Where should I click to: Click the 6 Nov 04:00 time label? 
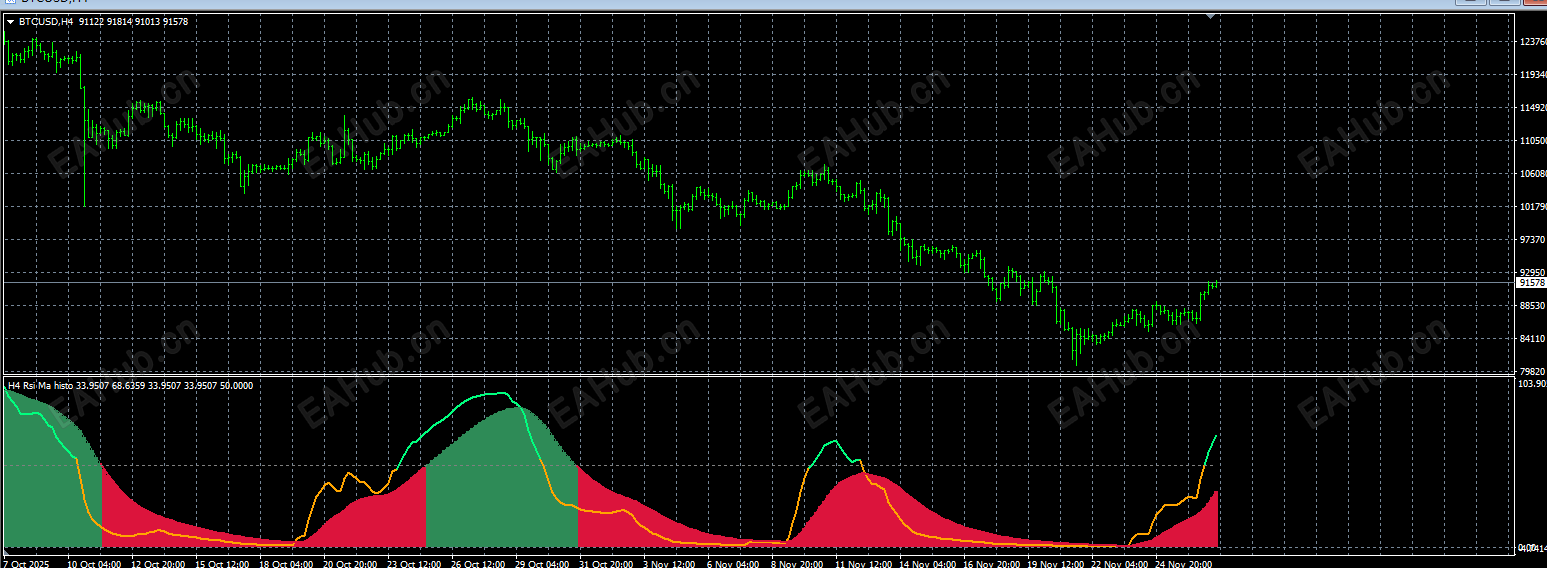pyautogui.click(x=734, y=563)
